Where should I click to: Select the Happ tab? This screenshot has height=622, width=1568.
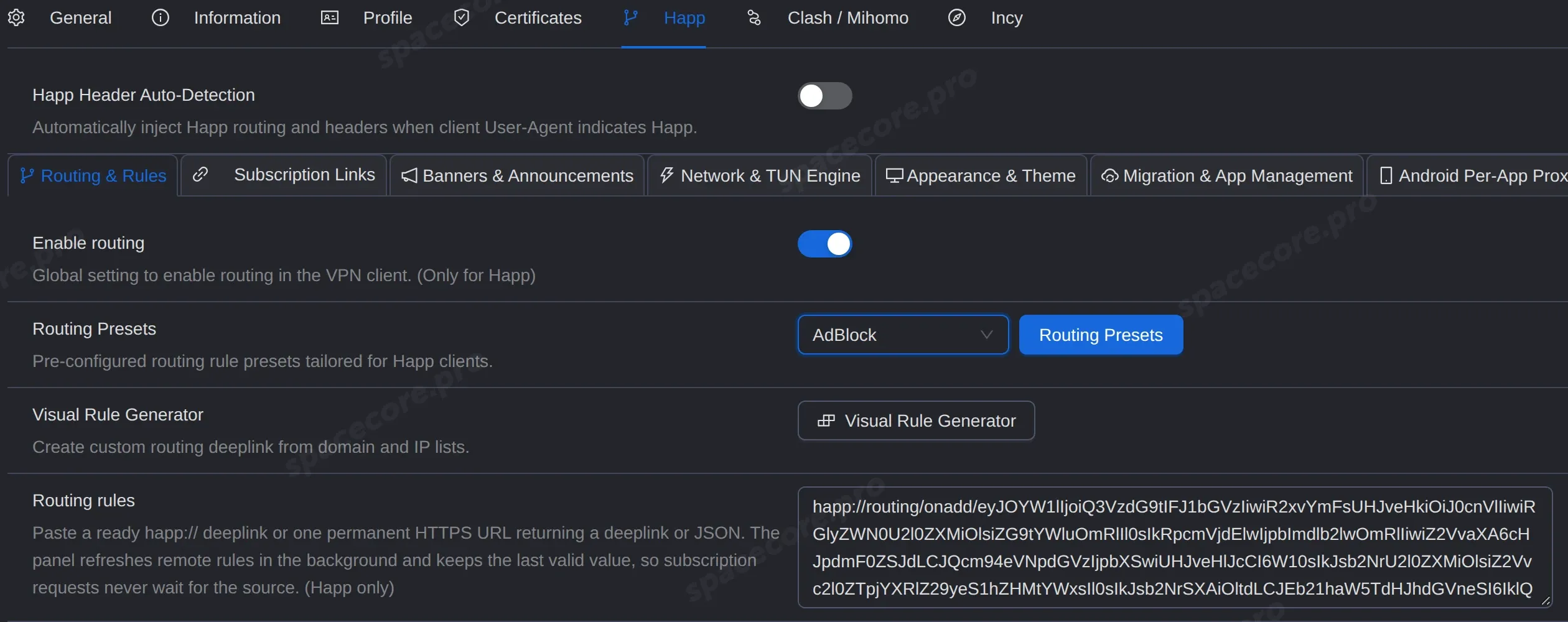tap(664, 17)
